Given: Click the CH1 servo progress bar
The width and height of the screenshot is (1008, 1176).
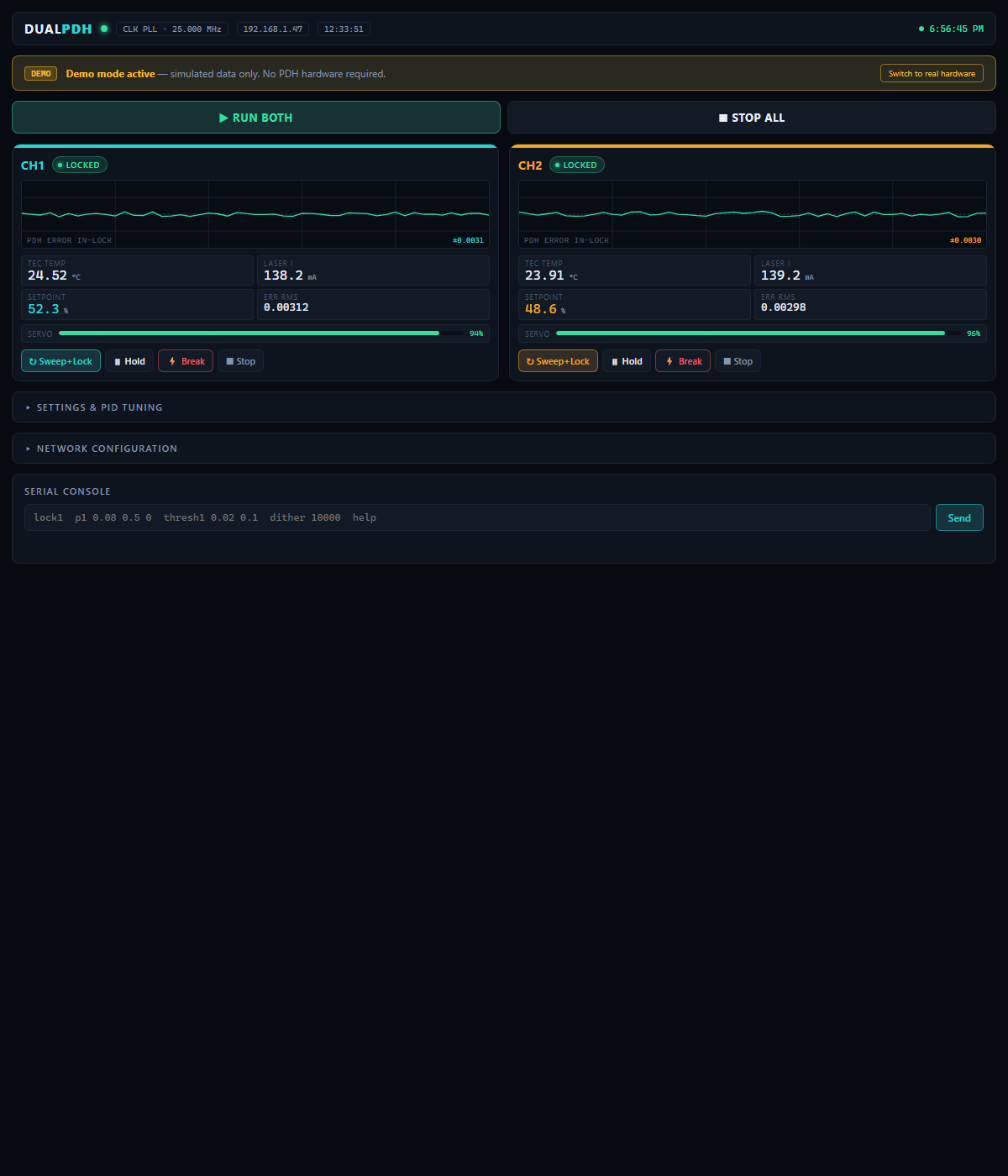Looking at the screenshot, I should (260, 333).
